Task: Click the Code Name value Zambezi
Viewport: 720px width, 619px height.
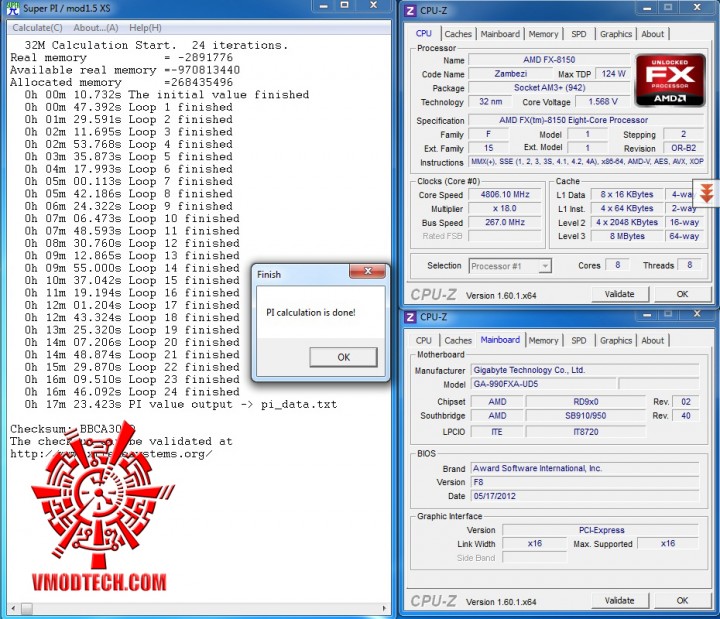Action: [510, 73]
